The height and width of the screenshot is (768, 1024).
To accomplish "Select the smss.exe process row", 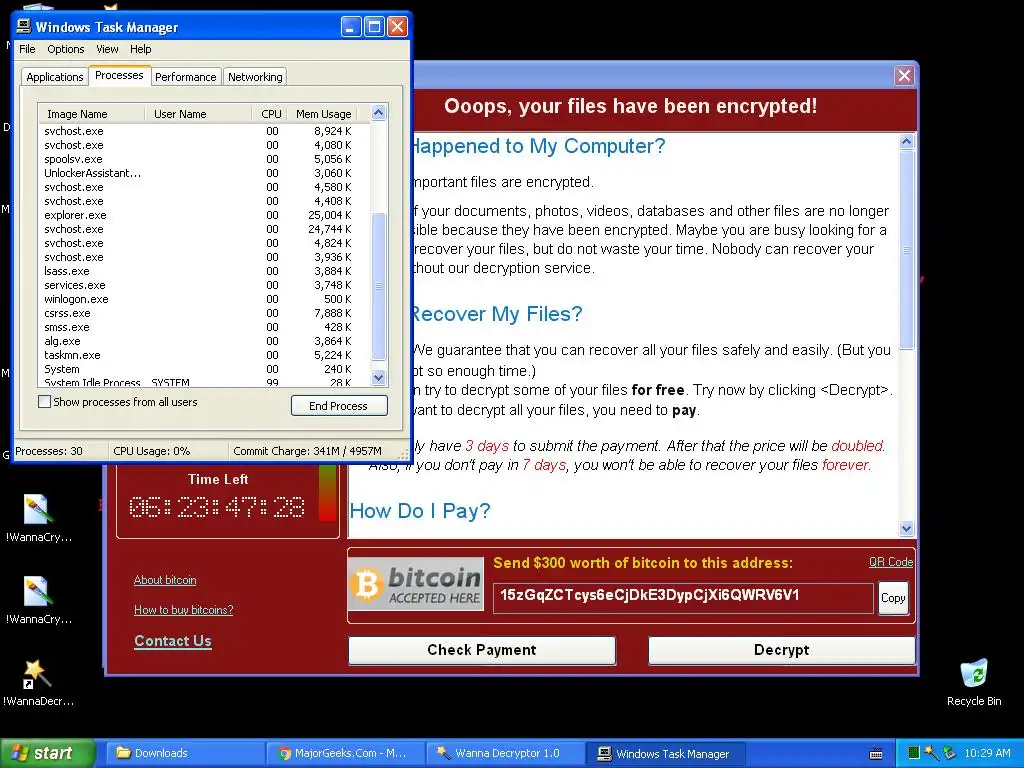I will coord(204,327).
